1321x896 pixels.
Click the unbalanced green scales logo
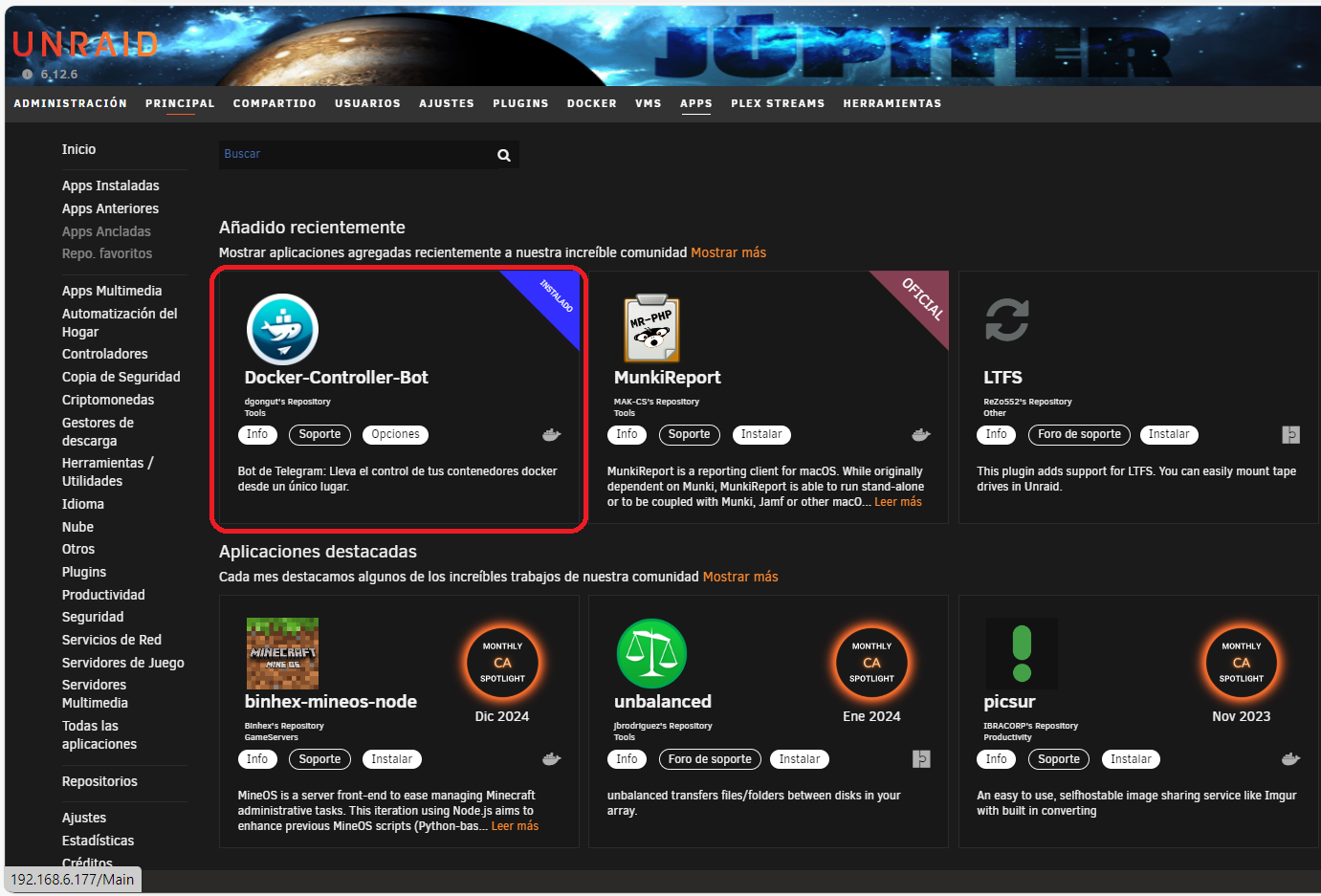tap(652, 653)
